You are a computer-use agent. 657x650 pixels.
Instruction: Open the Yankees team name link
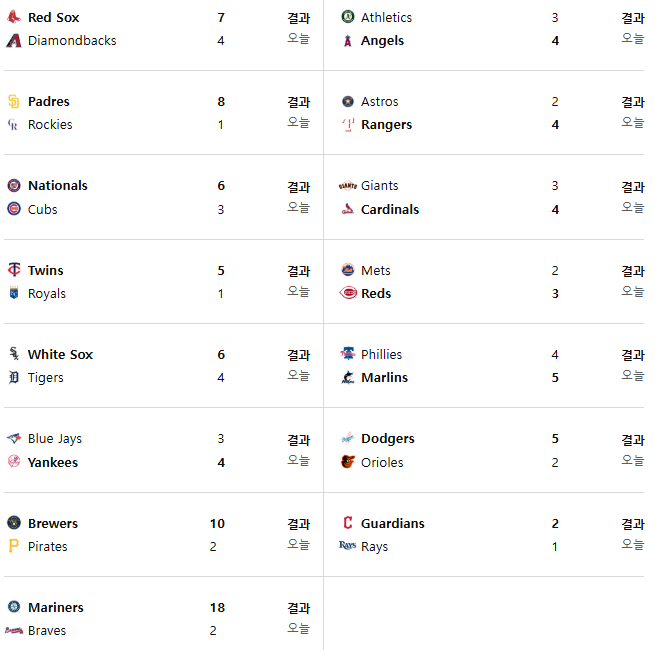[x=53, y=462]
